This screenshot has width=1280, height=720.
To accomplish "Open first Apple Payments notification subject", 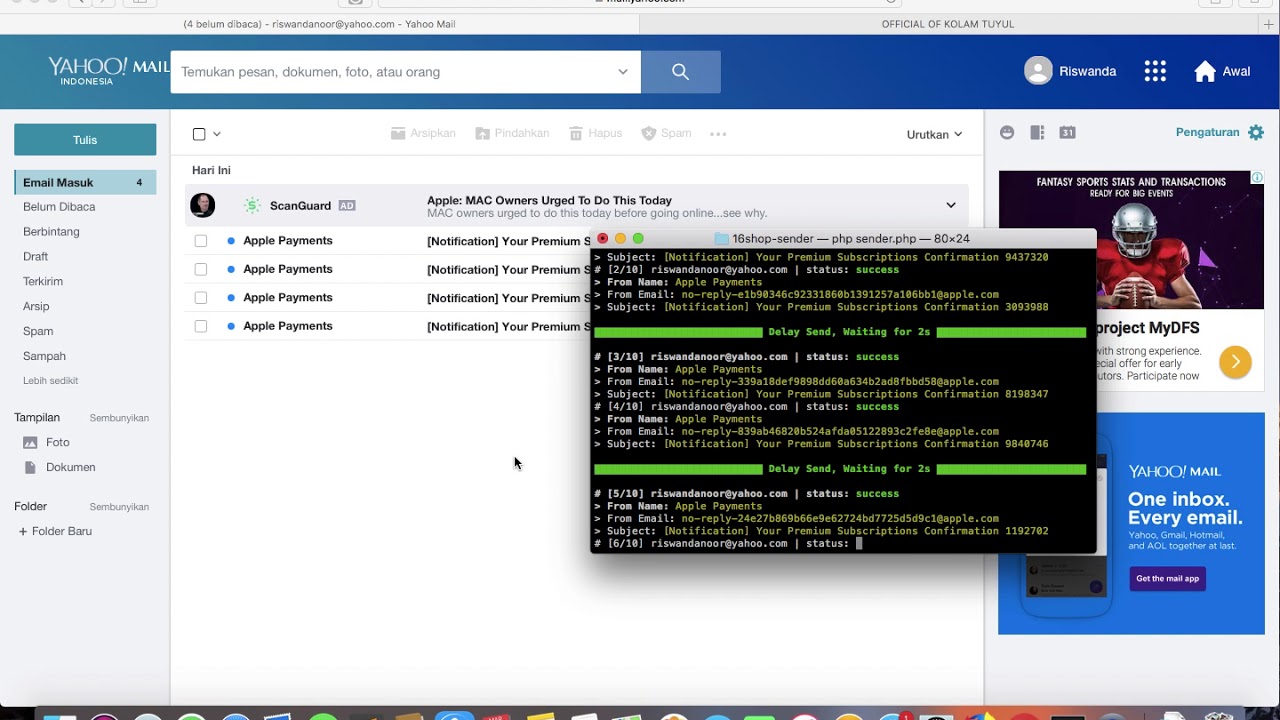I will 508,241.
